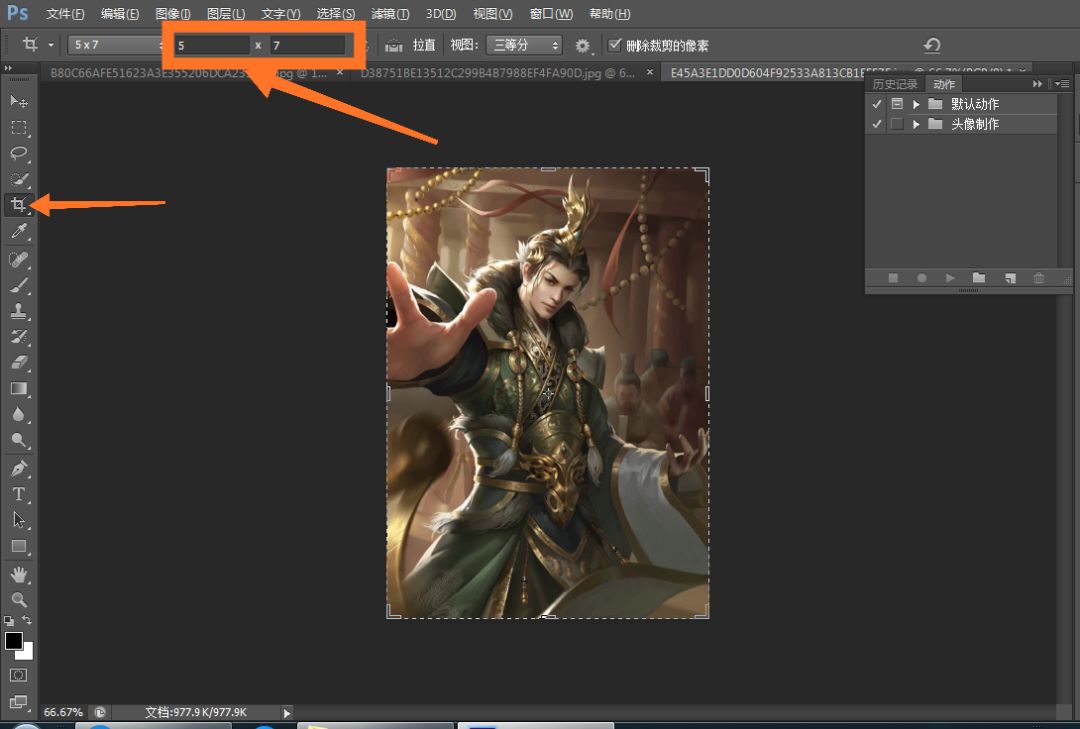
Task: Create new action set via folder icon
Action: click(979, 278)
